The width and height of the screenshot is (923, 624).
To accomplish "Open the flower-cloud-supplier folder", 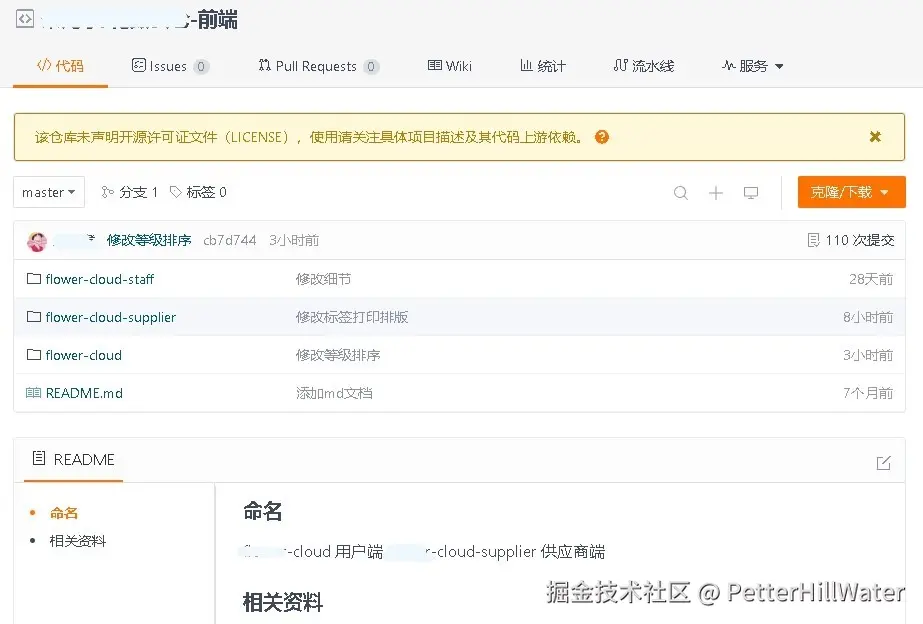I will pyautogui.click(x=111, y=317).
